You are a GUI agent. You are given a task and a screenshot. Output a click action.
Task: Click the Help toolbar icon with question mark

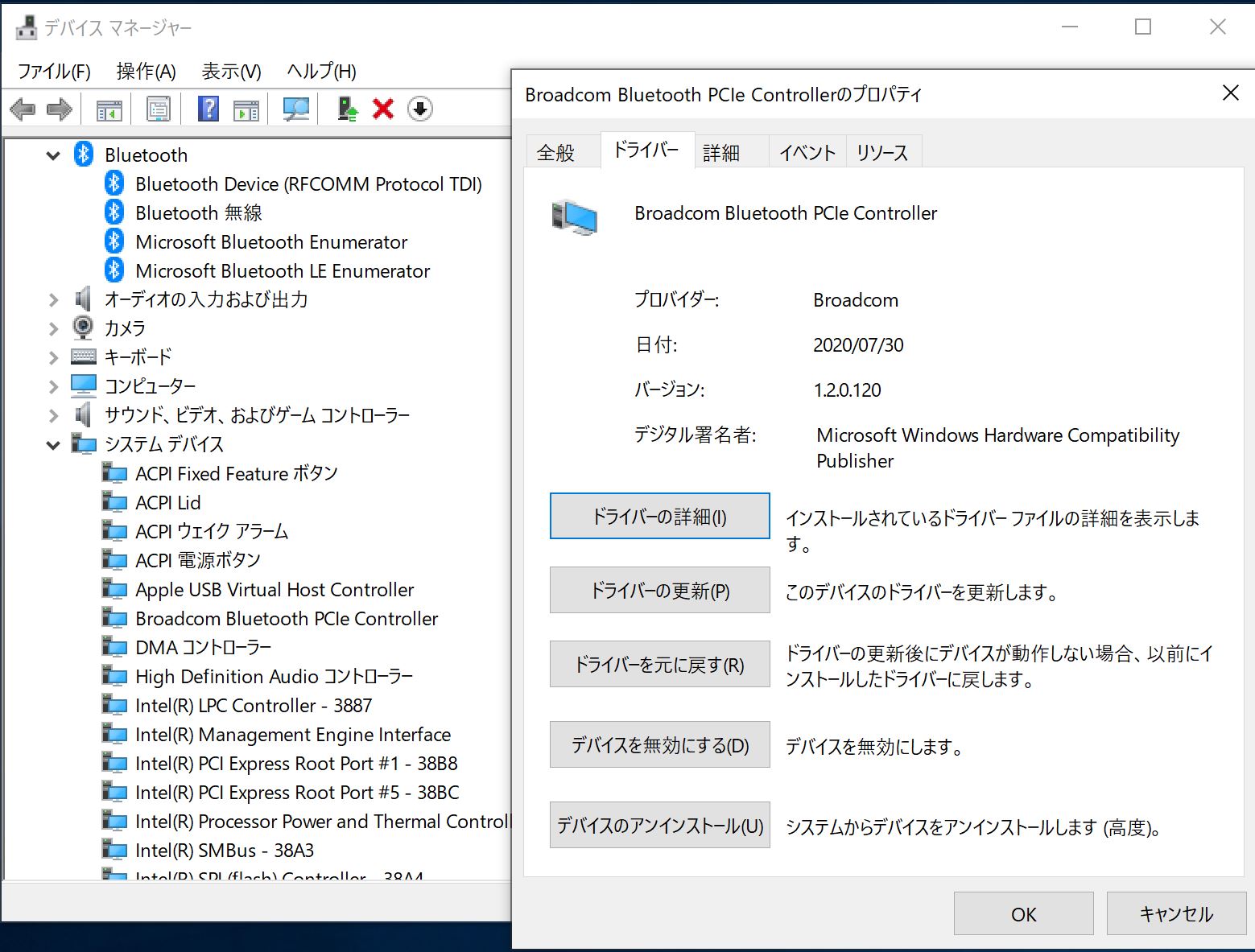208,109
